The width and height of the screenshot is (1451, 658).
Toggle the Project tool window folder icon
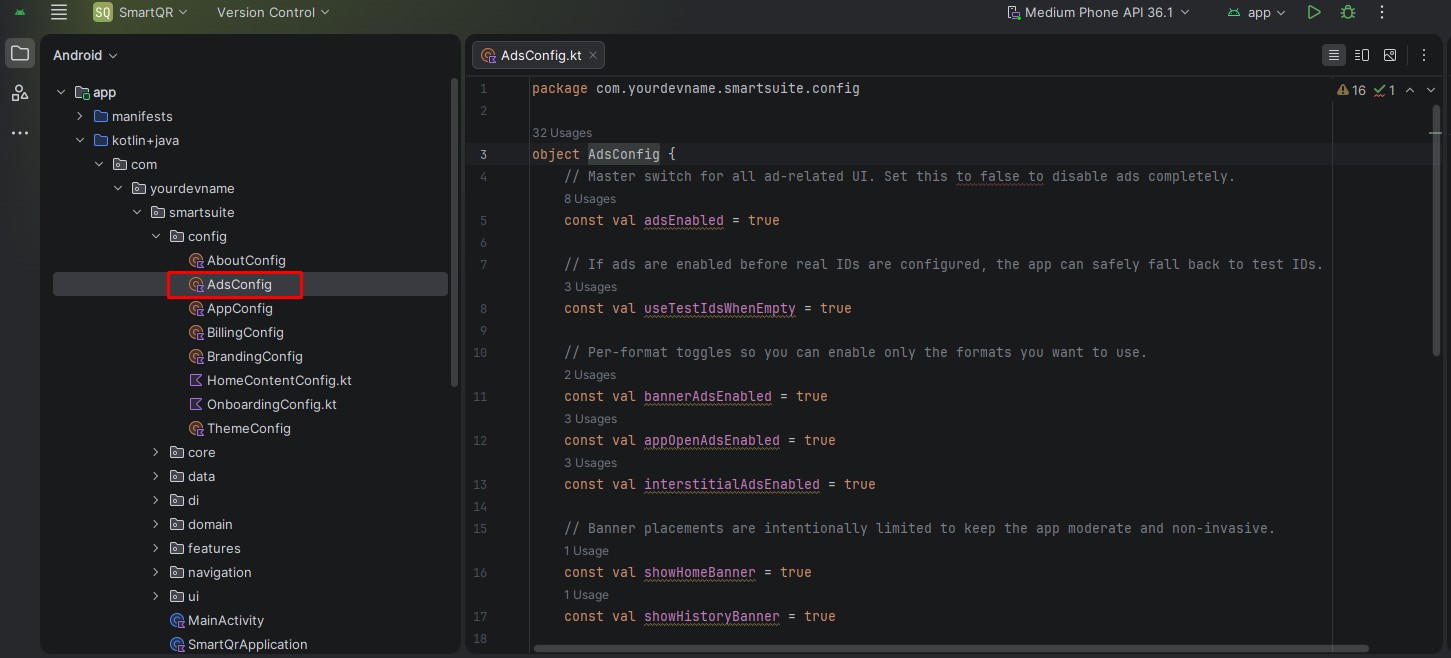point(20,54)
